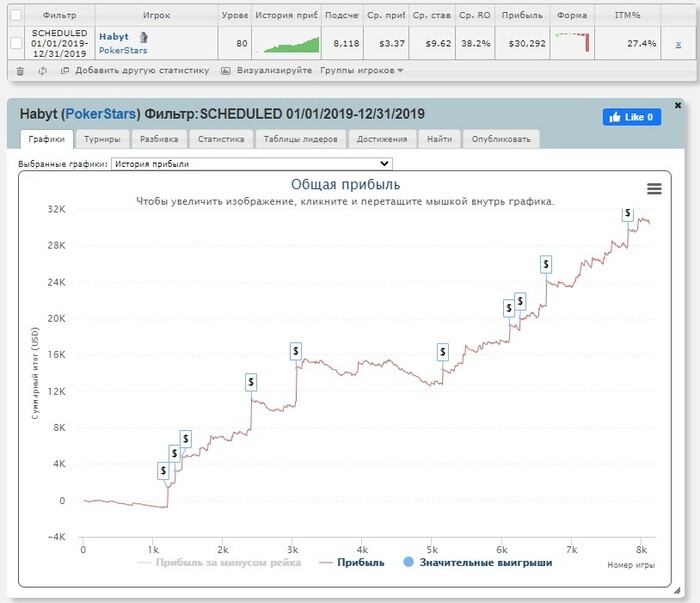Click the visualize chart icon
Image resolution: width=700 pixels, height=603 pixels.
tap(226, 71)
